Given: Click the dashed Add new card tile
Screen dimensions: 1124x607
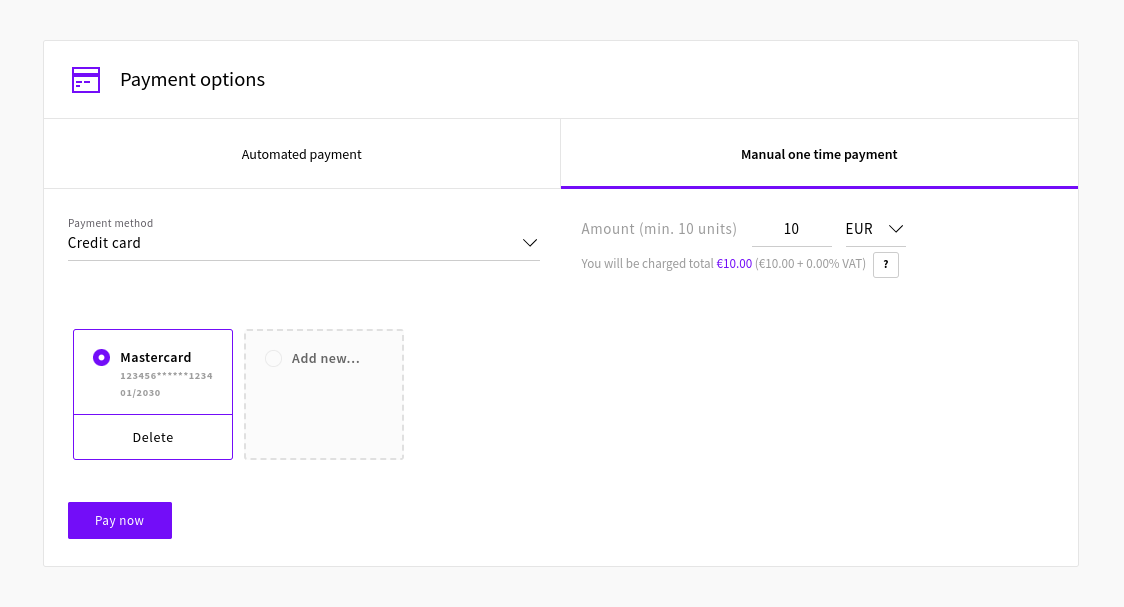Looking at the screenshot, I should [x=324, y=410].
